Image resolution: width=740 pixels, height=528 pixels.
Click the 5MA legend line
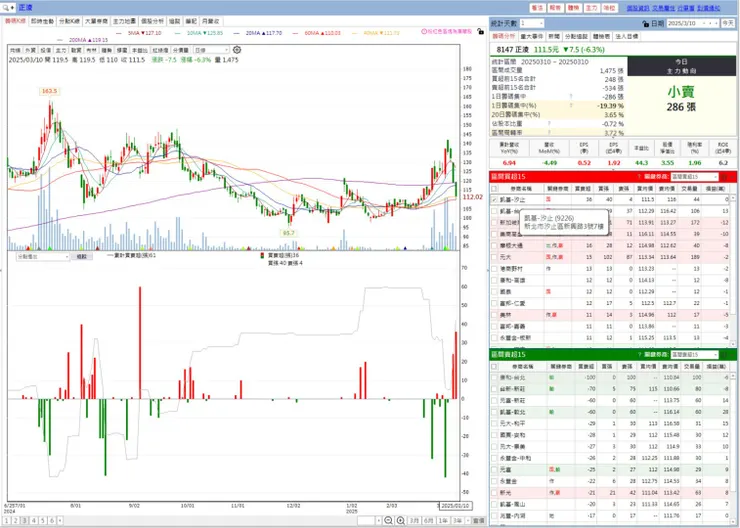[139, 33]
